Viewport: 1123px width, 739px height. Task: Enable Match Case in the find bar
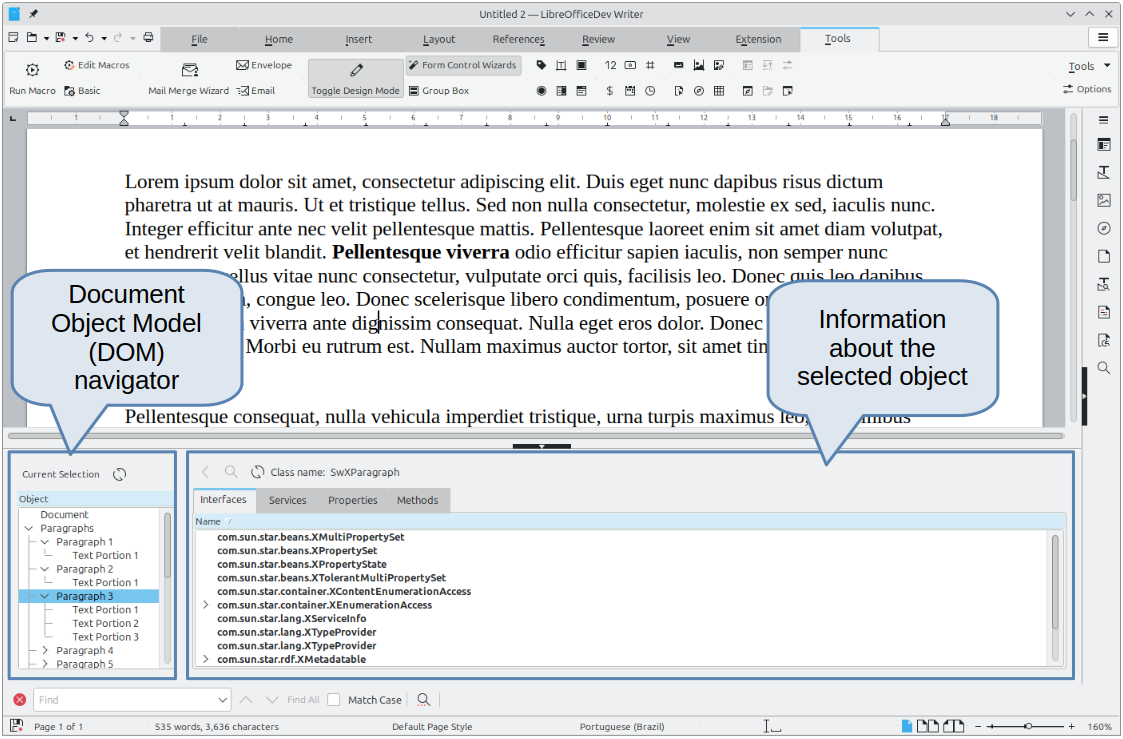click(334, 699)
